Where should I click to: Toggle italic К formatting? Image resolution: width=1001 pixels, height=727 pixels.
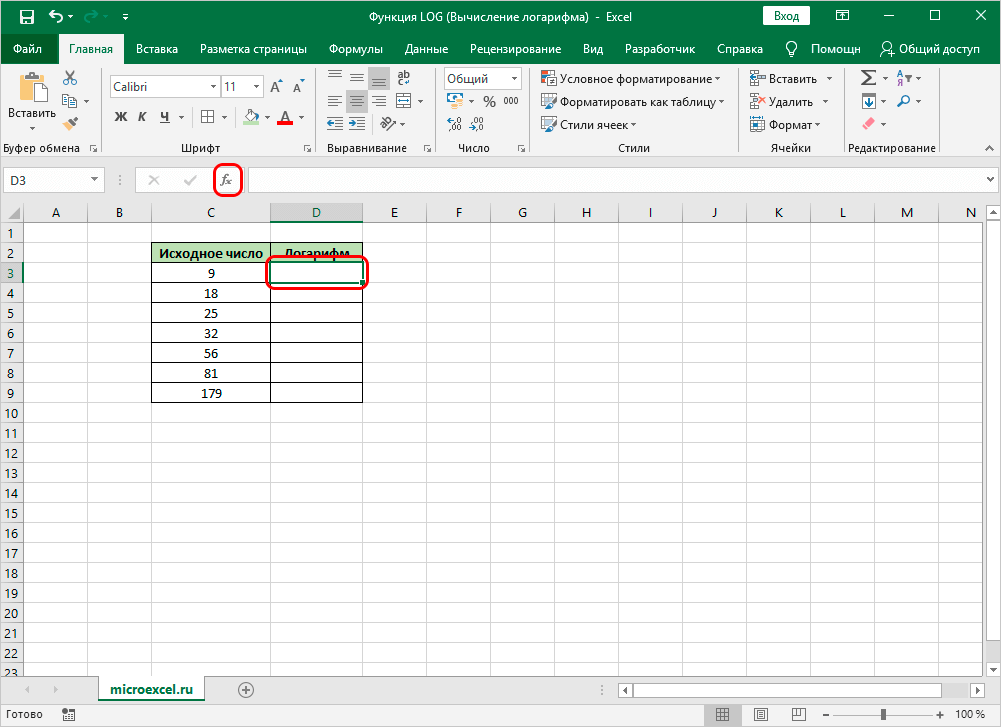pyautogui.click(x=143, y=117)
